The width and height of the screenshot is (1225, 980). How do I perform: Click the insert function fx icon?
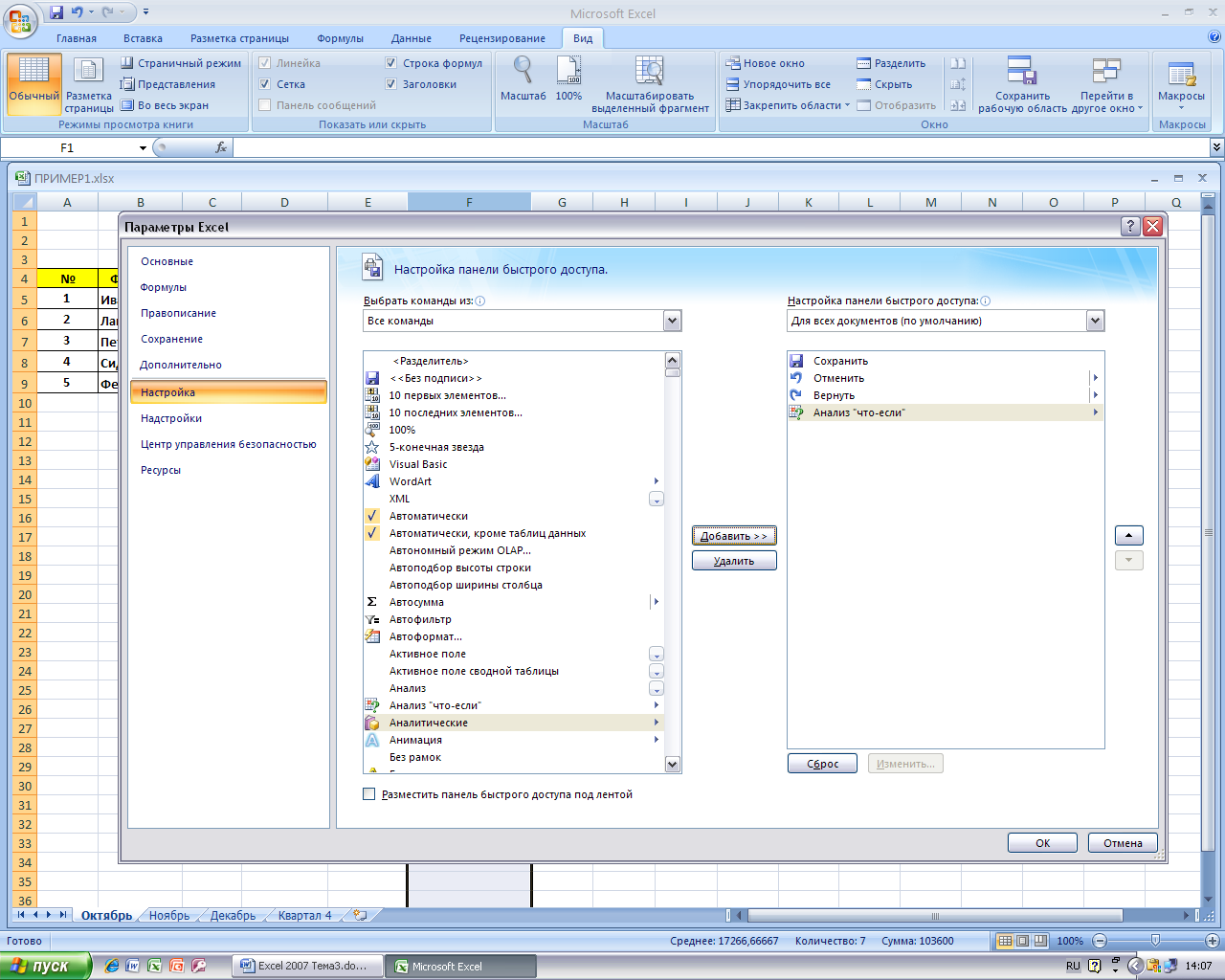click(221, 147)
